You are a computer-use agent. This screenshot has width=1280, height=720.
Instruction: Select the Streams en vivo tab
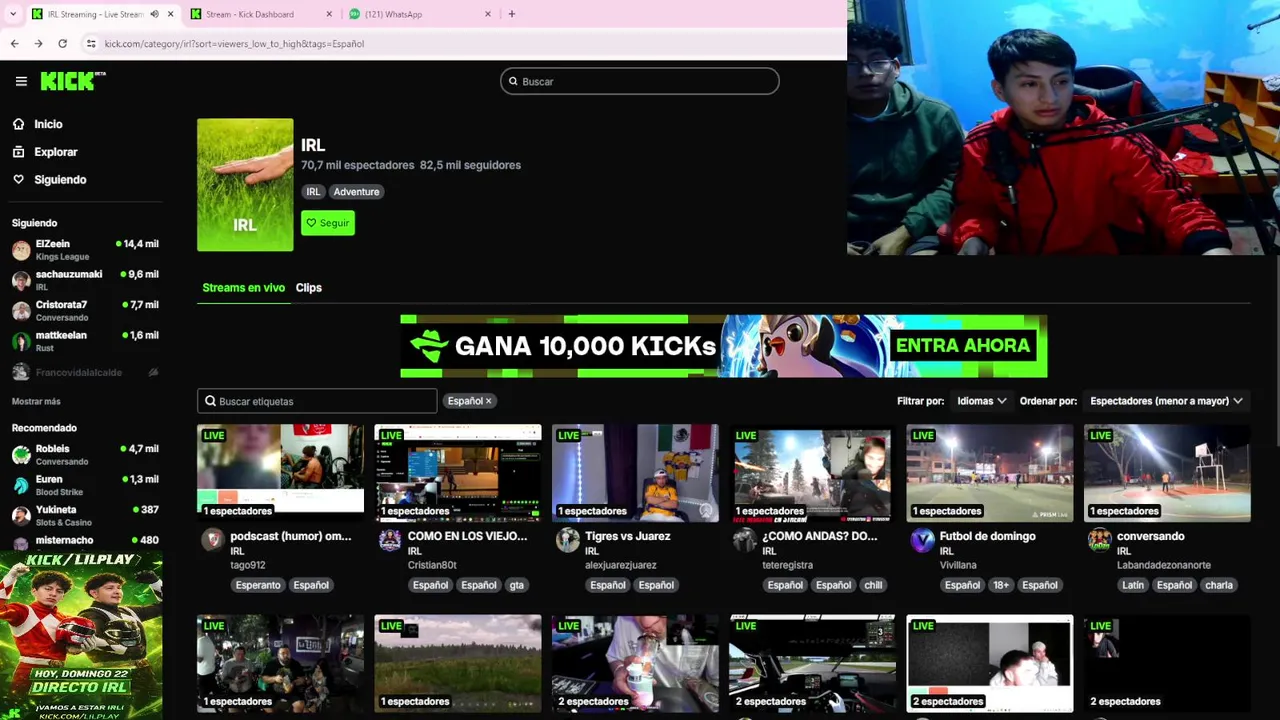click(243, 288)
